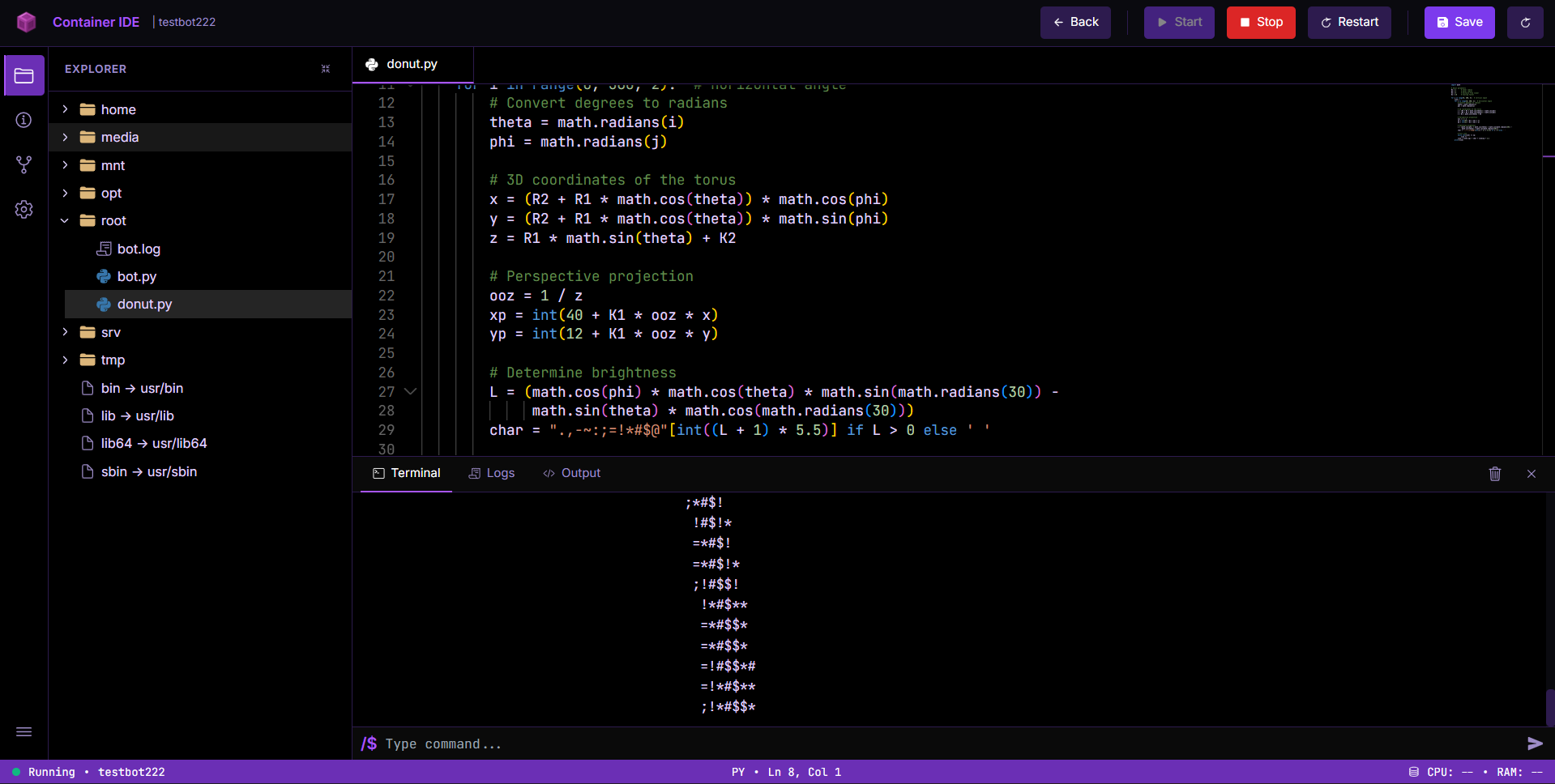
Task: Switch to the Terminal tab
Action: point(407,473)
